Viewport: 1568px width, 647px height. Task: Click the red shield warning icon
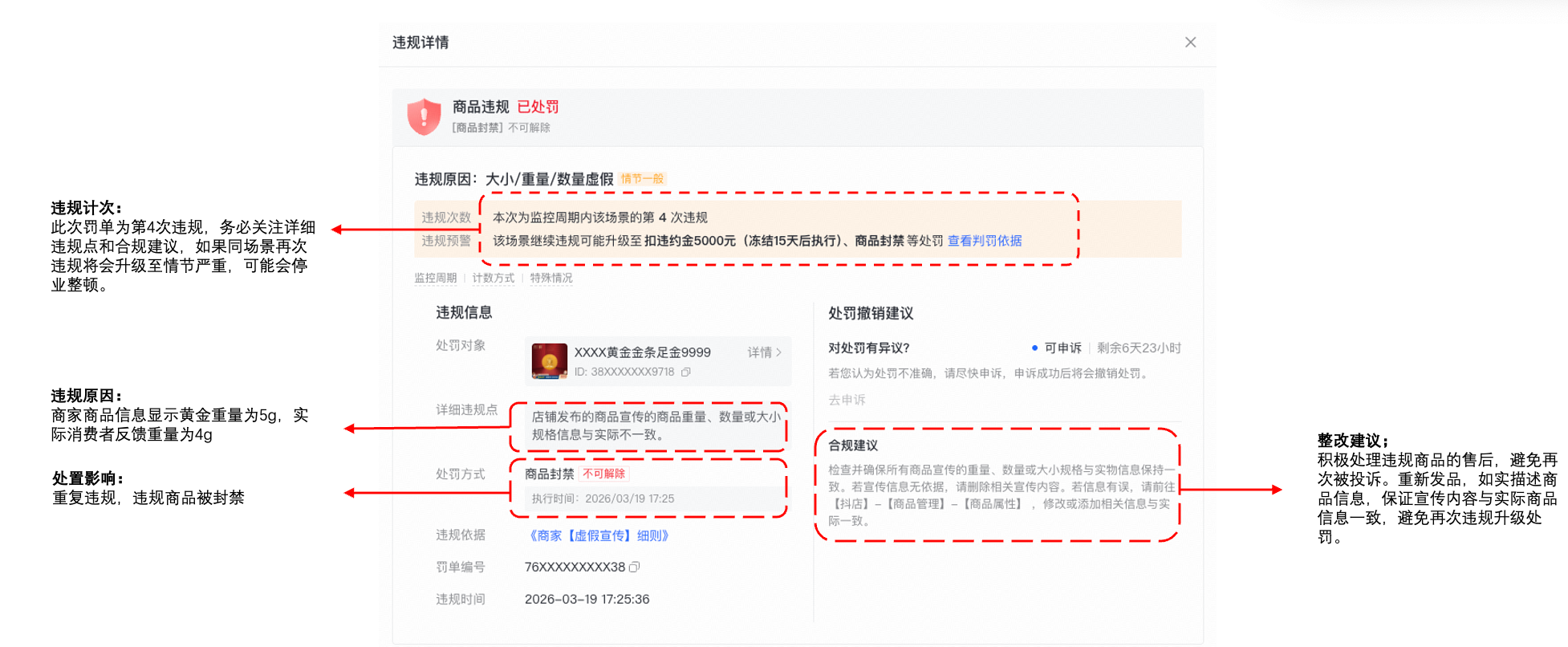tap(424, 116)
